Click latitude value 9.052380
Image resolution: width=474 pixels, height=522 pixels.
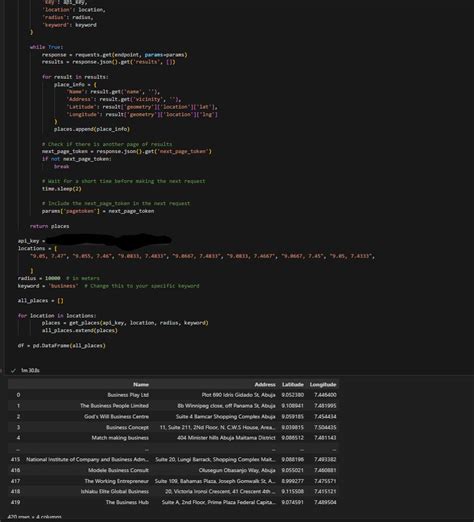pyautogui.click(x=292, y=395)
